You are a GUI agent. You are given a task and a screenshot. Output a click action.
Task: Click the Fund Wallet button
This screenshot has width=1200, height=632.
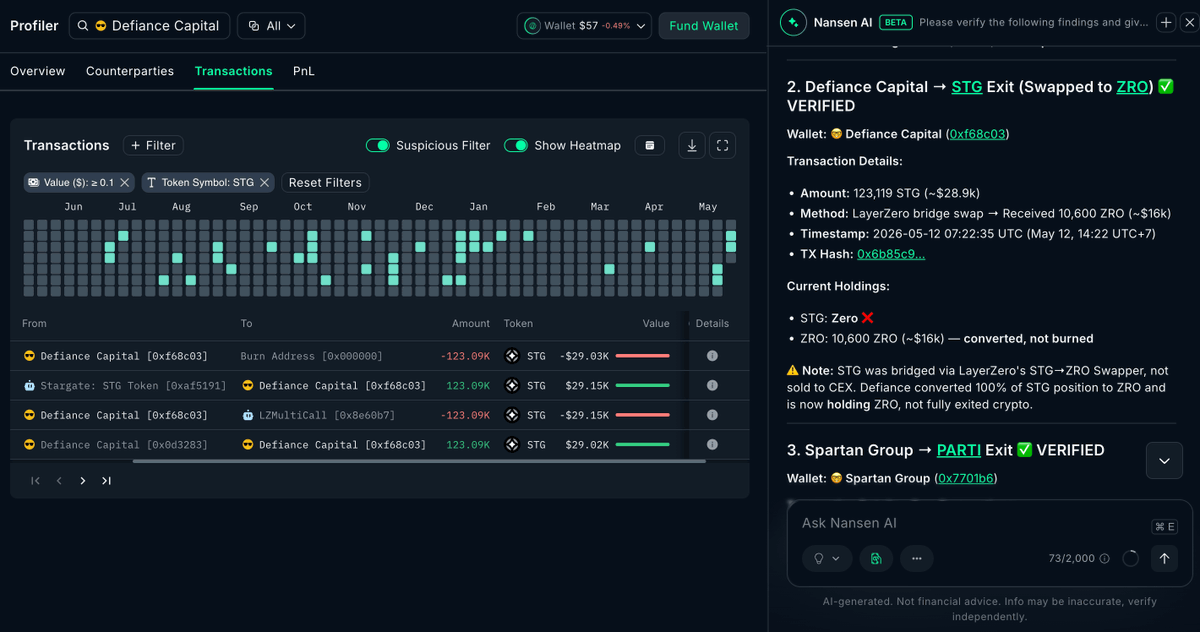pos(704,26)
